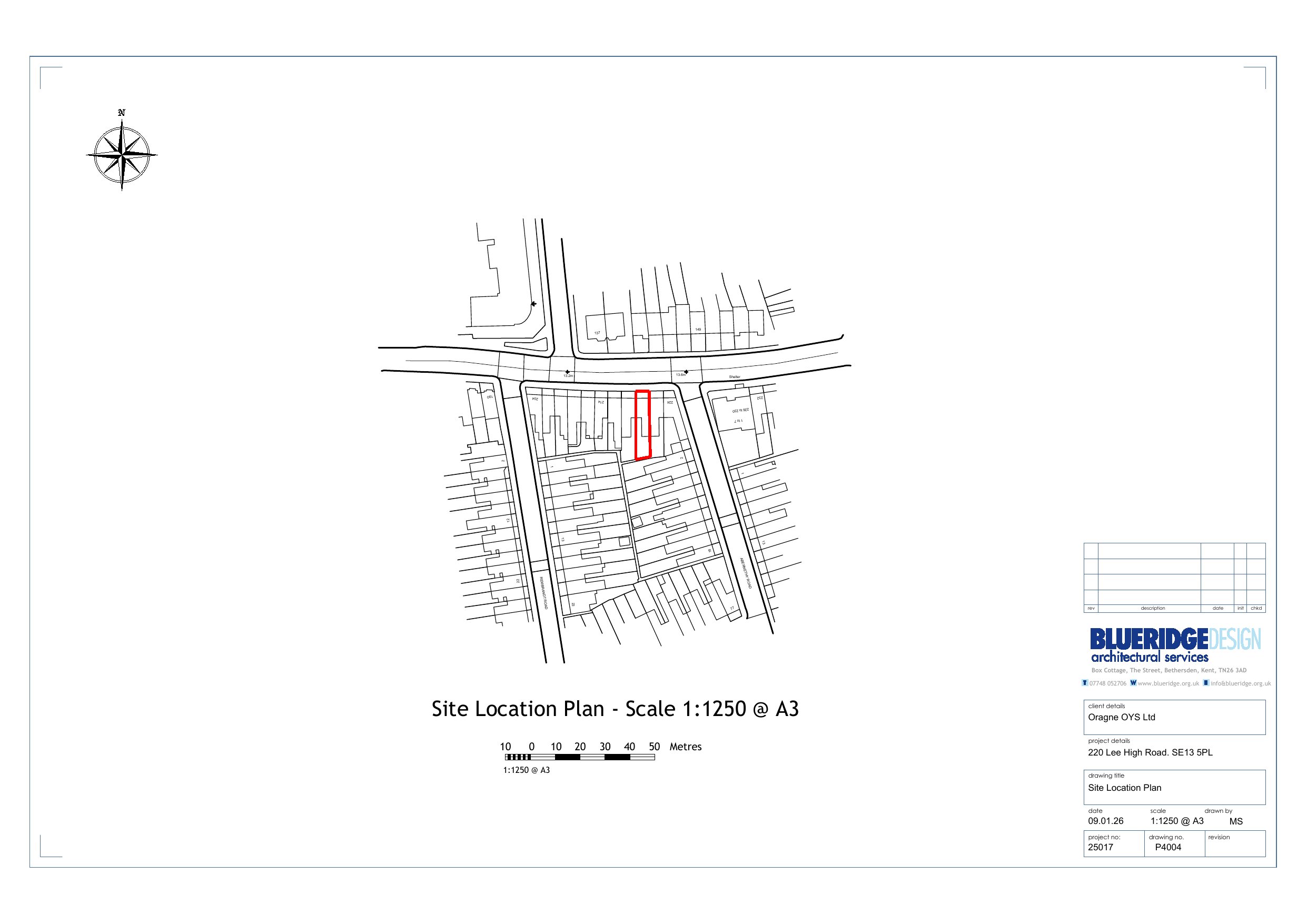
Task: Open the www.blueridge.org.uk website link
Action: pyautogui.click(x=1168, y=683)
